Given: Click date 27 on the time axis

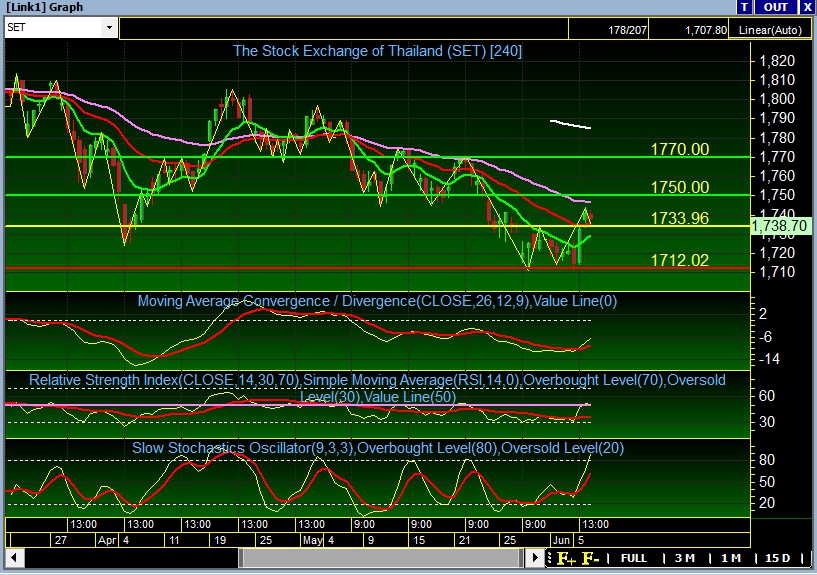Looking at the screenshot, I should pos(60,540).
